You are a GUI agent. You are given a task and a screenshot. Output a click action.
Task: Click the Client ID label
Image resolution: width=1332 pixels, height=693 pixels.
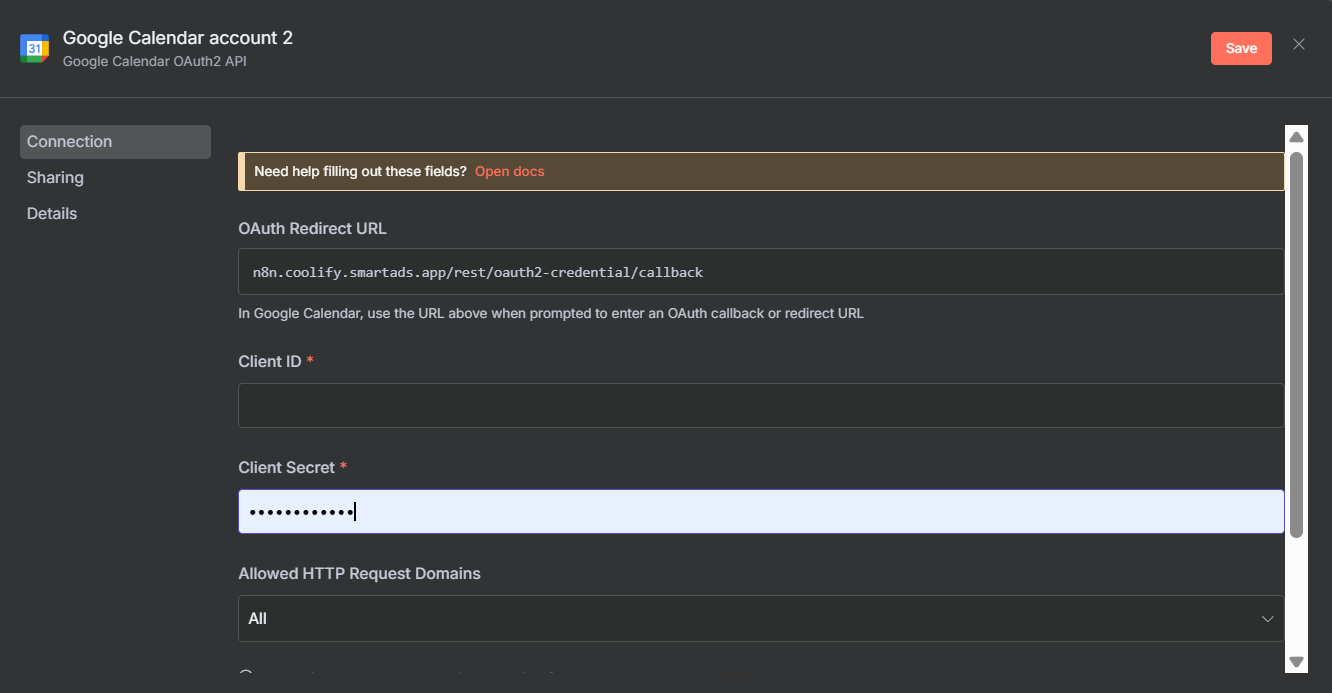(270, 361)
